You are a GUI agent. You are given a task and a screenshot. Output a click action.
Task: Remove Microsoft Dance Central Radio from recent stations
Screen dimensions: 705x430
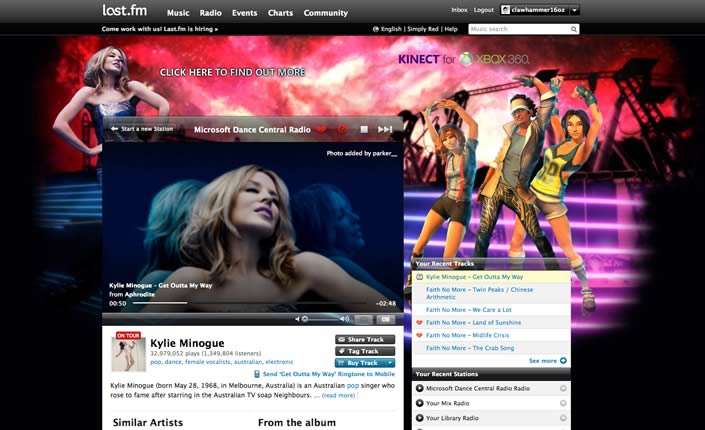click(x=563, y=388)
